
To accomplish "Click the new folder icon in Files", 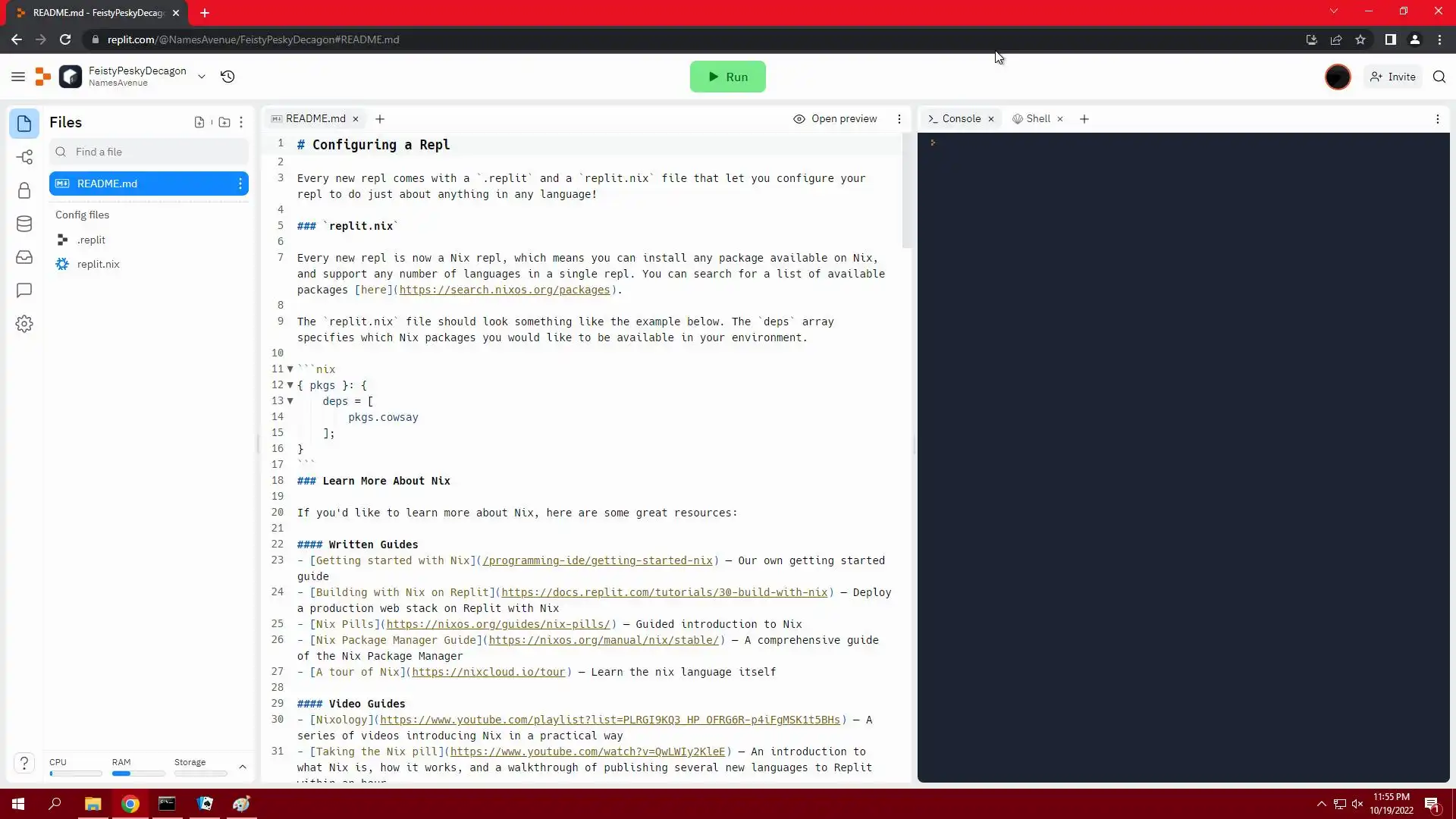I will tap(224, 122).
